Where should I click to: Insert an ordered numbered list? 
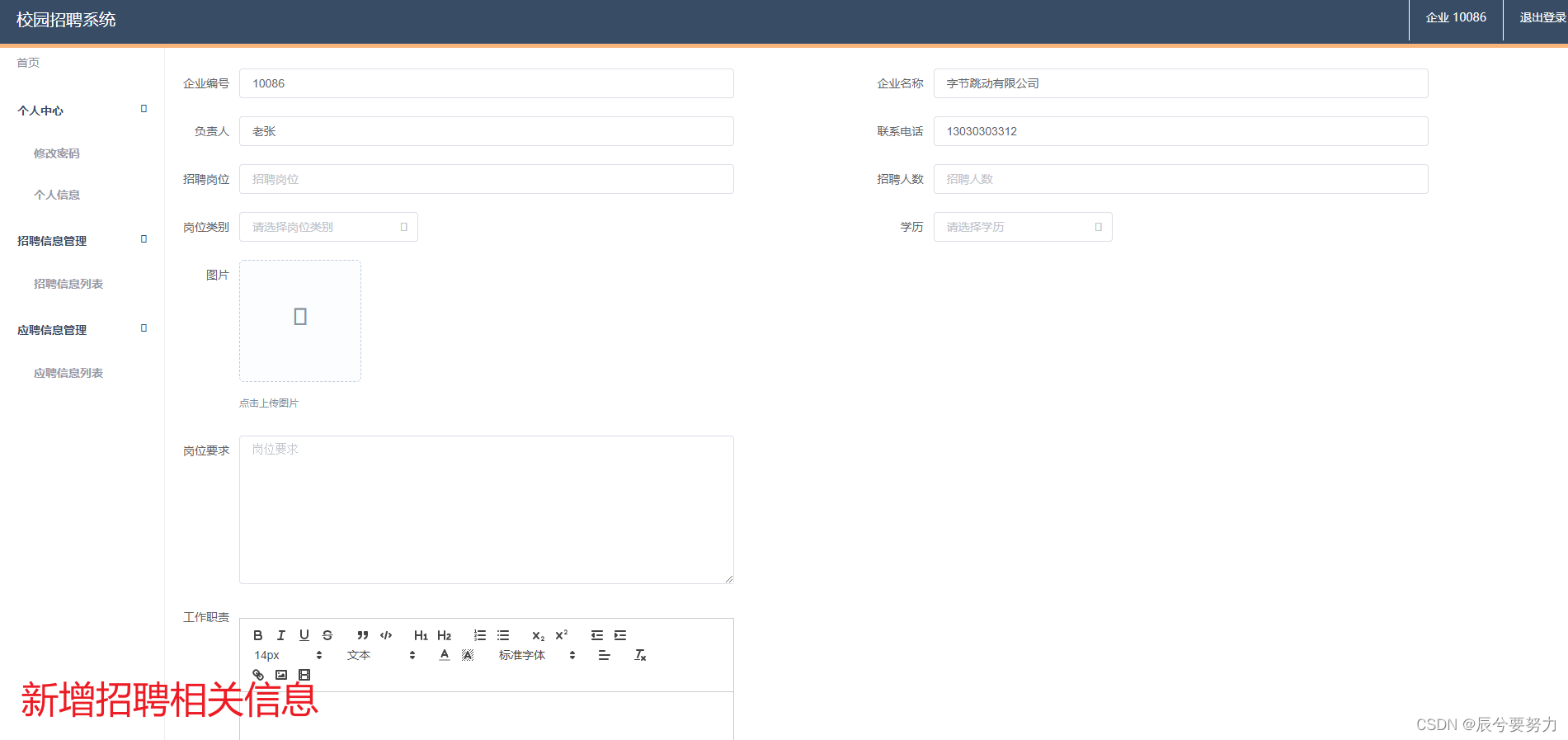[480, 635]
